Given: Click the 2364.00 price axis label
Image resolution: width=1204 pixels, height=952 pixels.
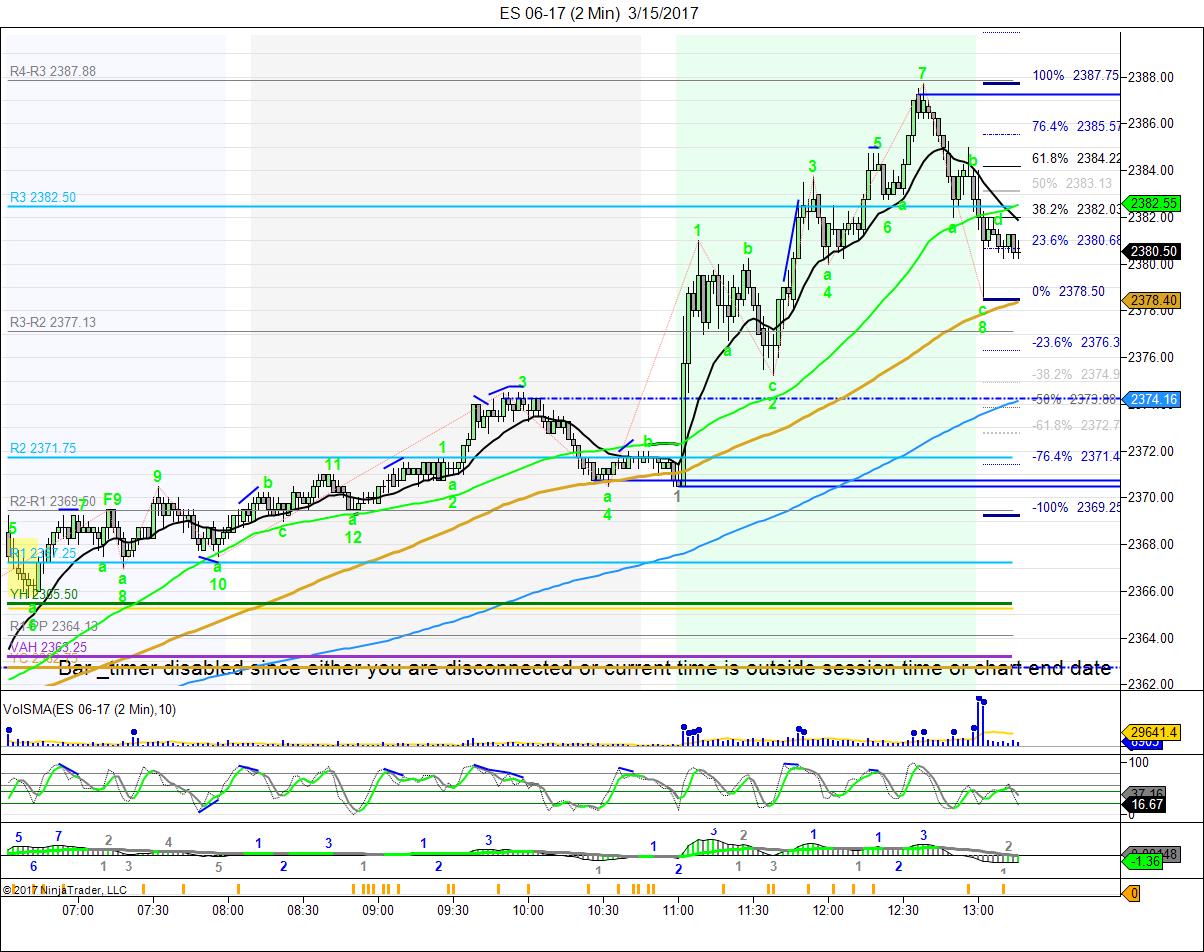Looking at the screenshot, I should pos(1152,638).
